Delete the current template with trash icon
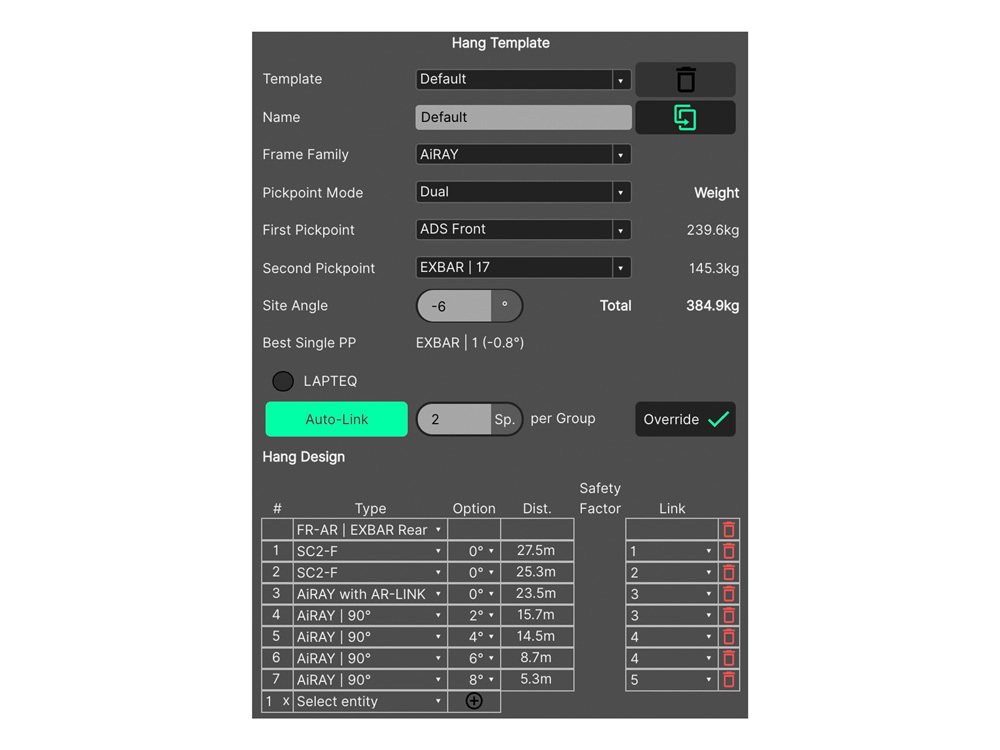This screenshot has height=750, width=1000. (685, 80)
